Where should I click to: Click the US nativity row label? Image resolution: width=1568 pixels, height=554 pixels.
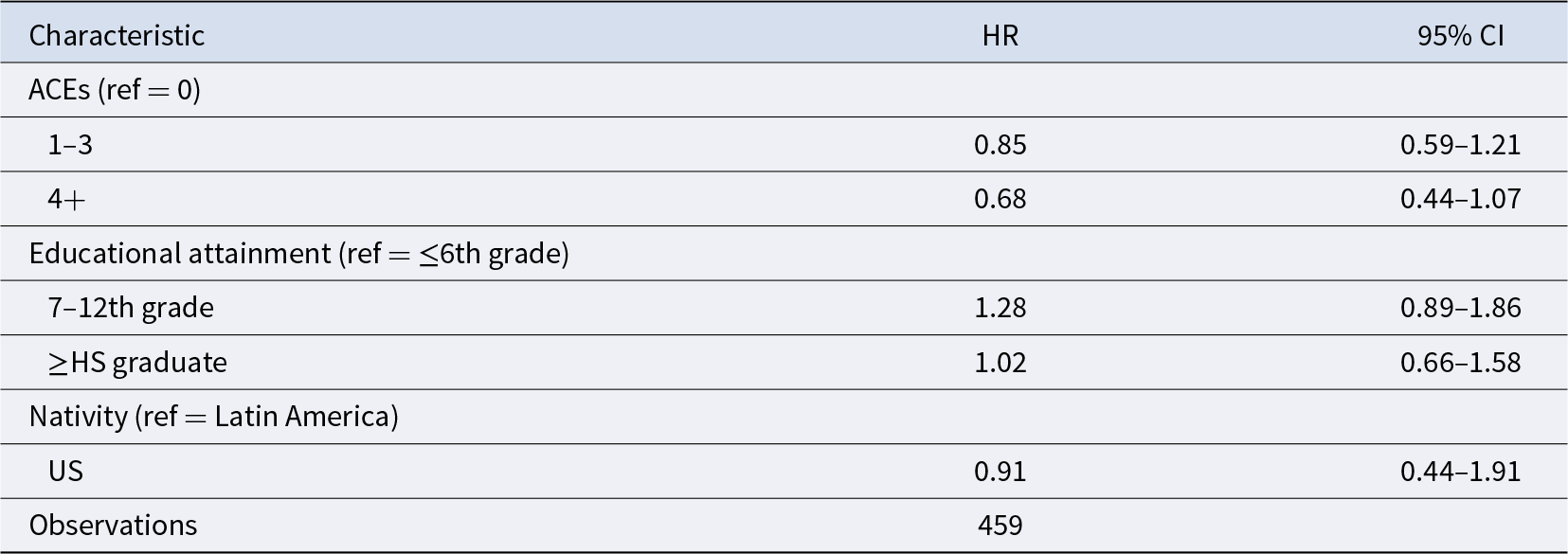(65, 472)
